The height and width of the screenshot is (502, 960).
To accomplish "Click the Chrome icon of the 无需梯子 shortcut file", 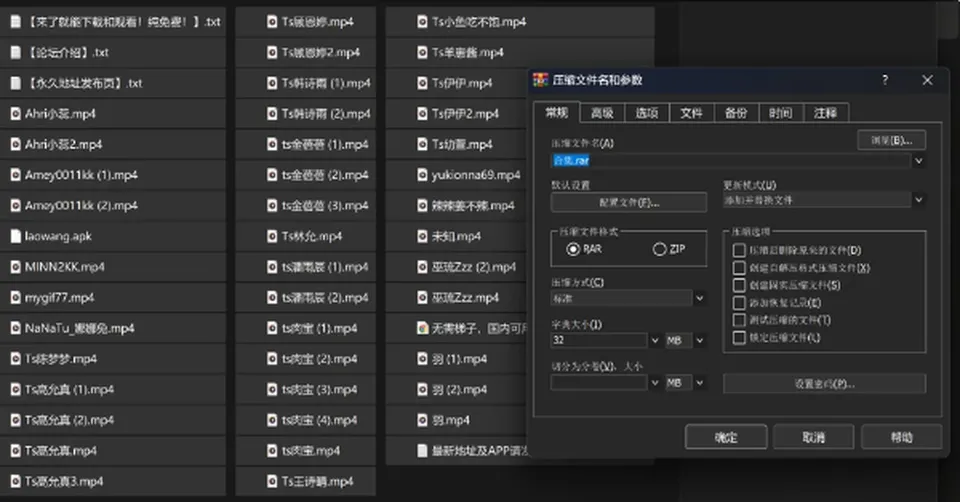I will point(422,328).
